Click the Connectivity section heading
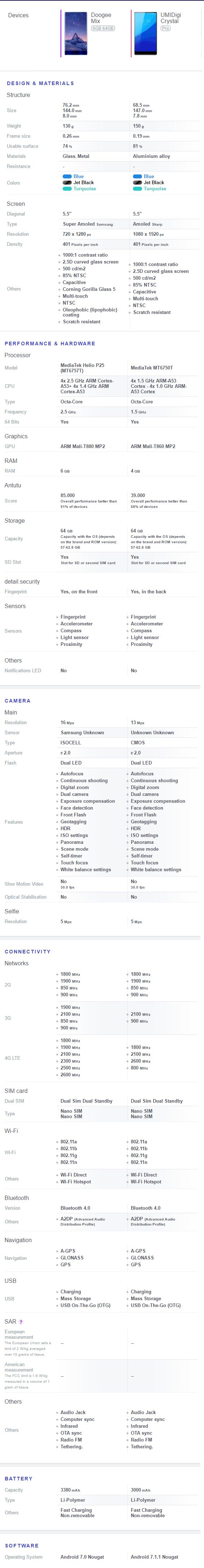Image resolution: width=204 pixels, height=1568 pixels. tap(27, 951)
